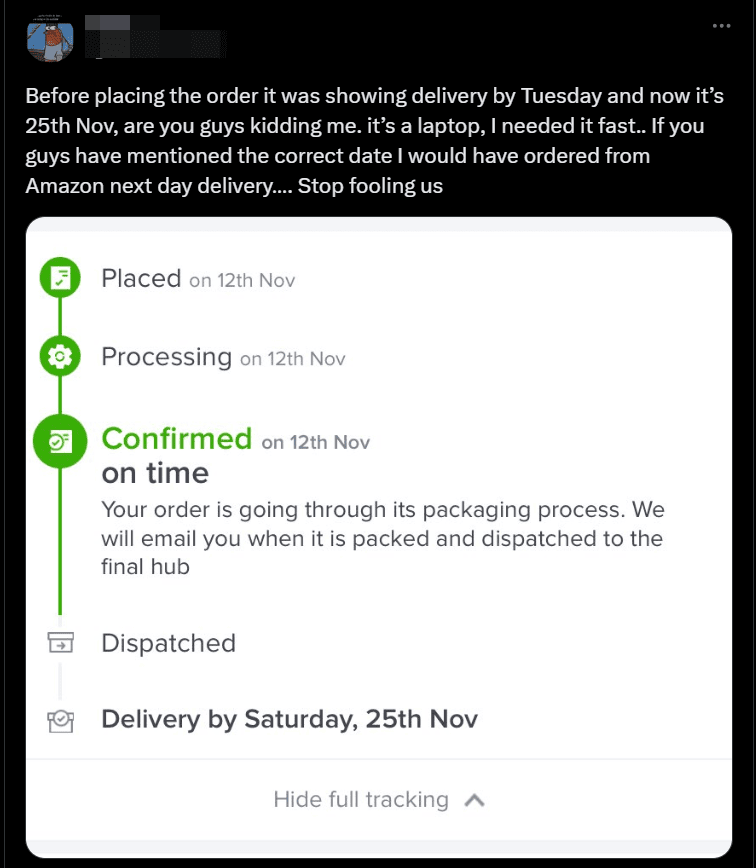Click the Delivery by Saturday text
The image size is (756, 868).
[x=288, y=719]
